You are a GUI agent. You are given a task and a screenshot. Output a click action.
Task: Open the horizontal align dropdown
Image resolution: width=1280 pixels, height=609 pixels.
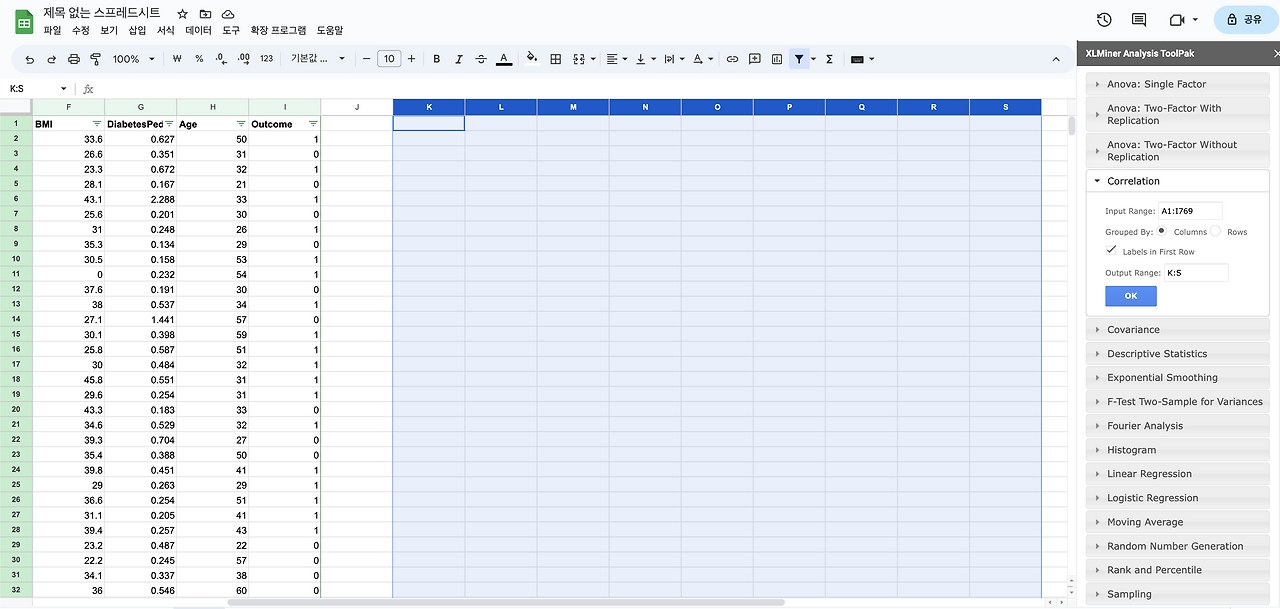[x=616, y=59]
